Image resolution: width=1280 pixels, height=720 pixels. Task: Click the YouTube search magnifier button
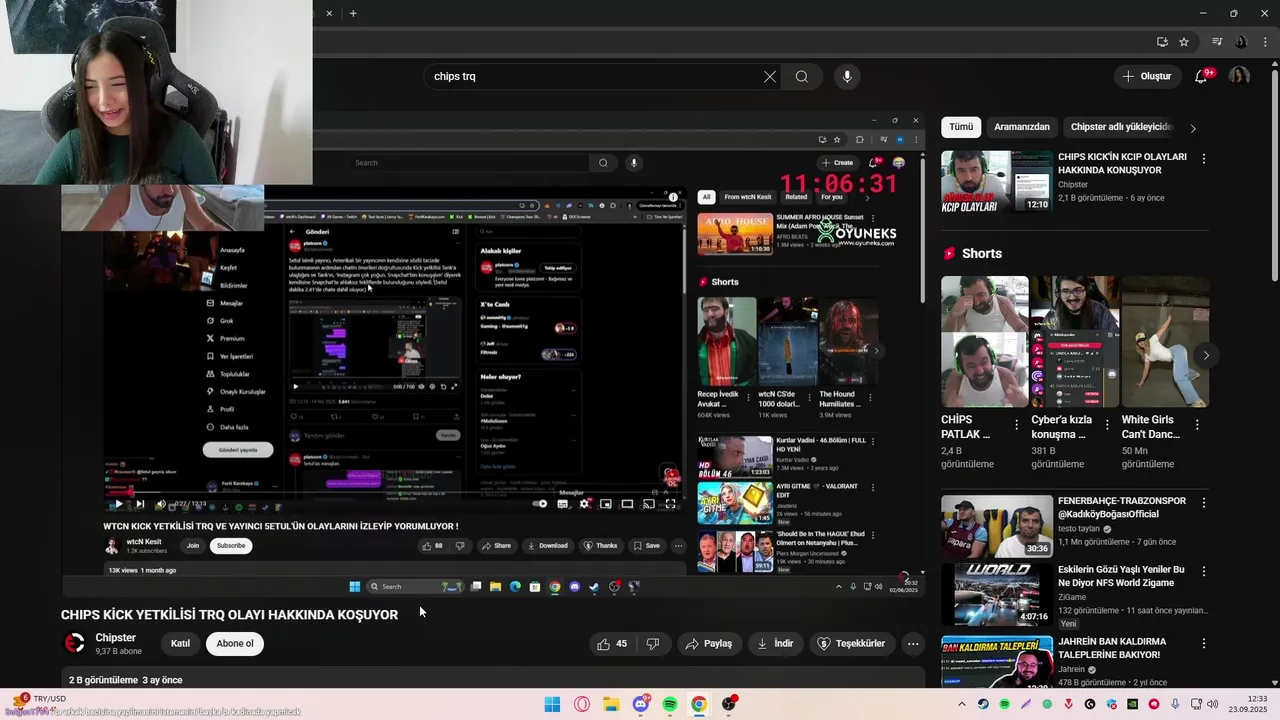tap(802, 76)
